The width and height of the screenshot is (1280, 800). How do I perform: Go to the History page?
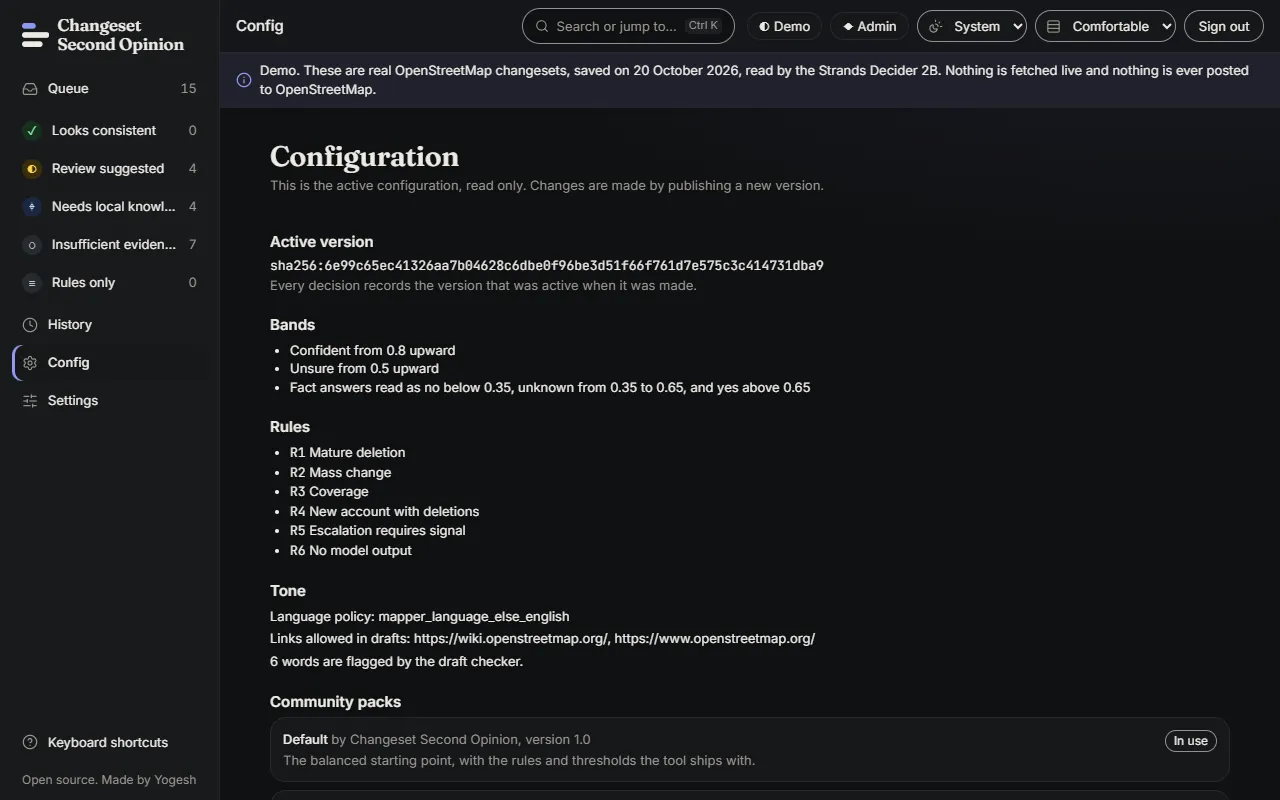[109, 324]
